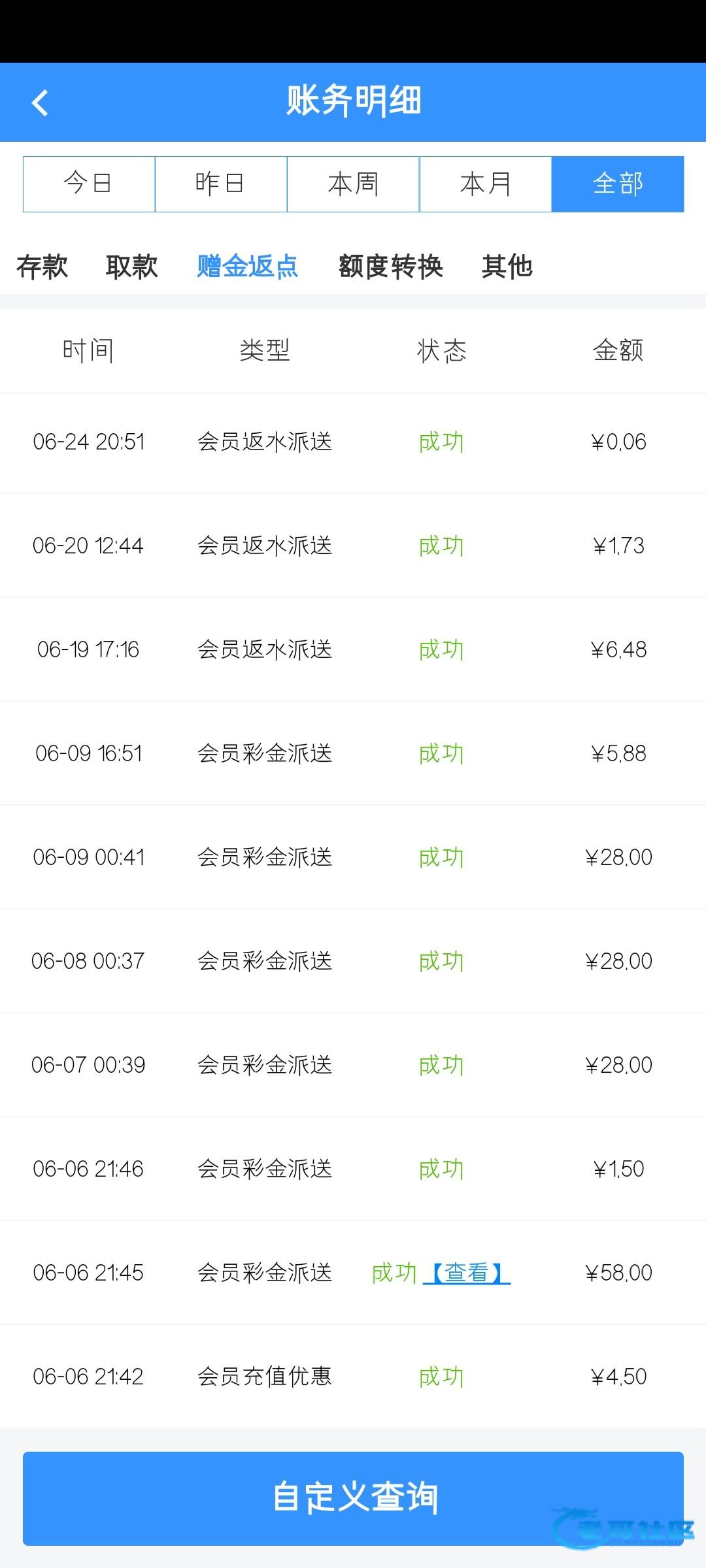Tap the 06-24 20:51 返水 record
The height and width of the screenshot is (1568, 706).
pyautogui.click(x=265, y=442)
